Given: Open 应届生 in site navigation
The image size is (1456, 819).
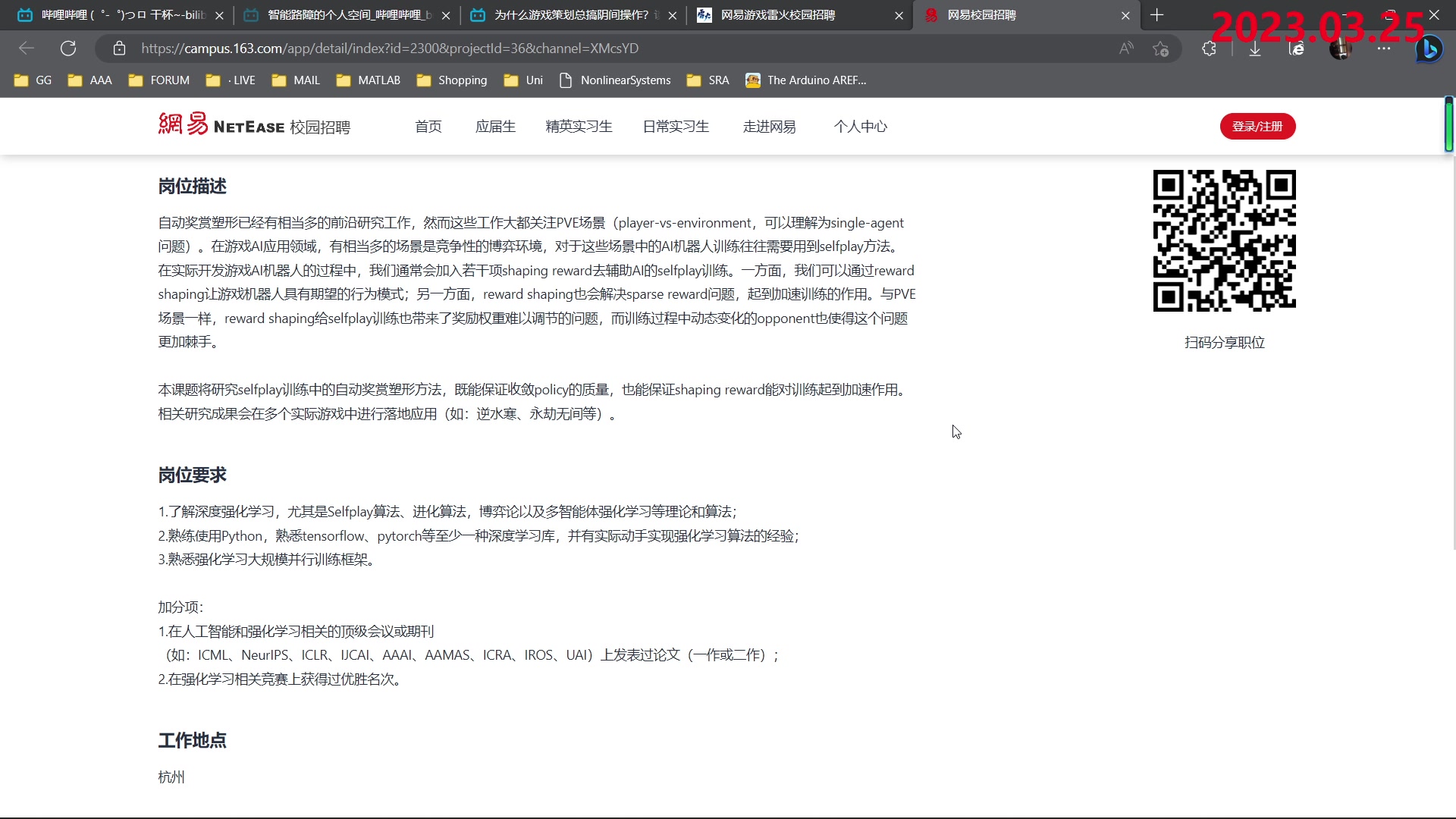Looking at the screenshot, I should [x=495, y=127].
